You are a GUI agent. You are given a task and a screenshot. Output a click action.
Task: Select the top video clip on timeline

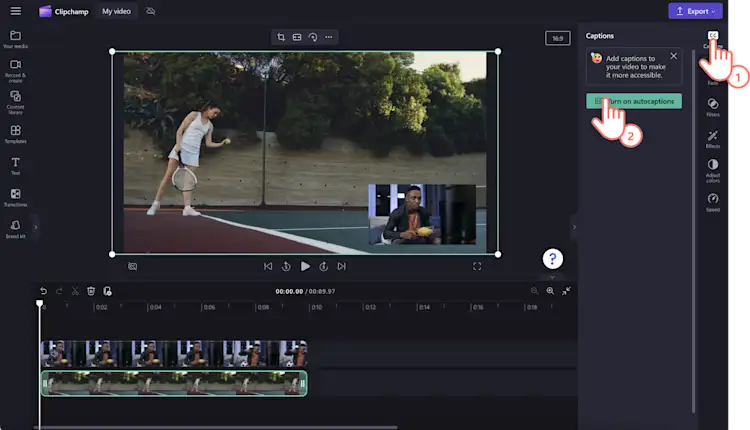click(x=173, y=353)
